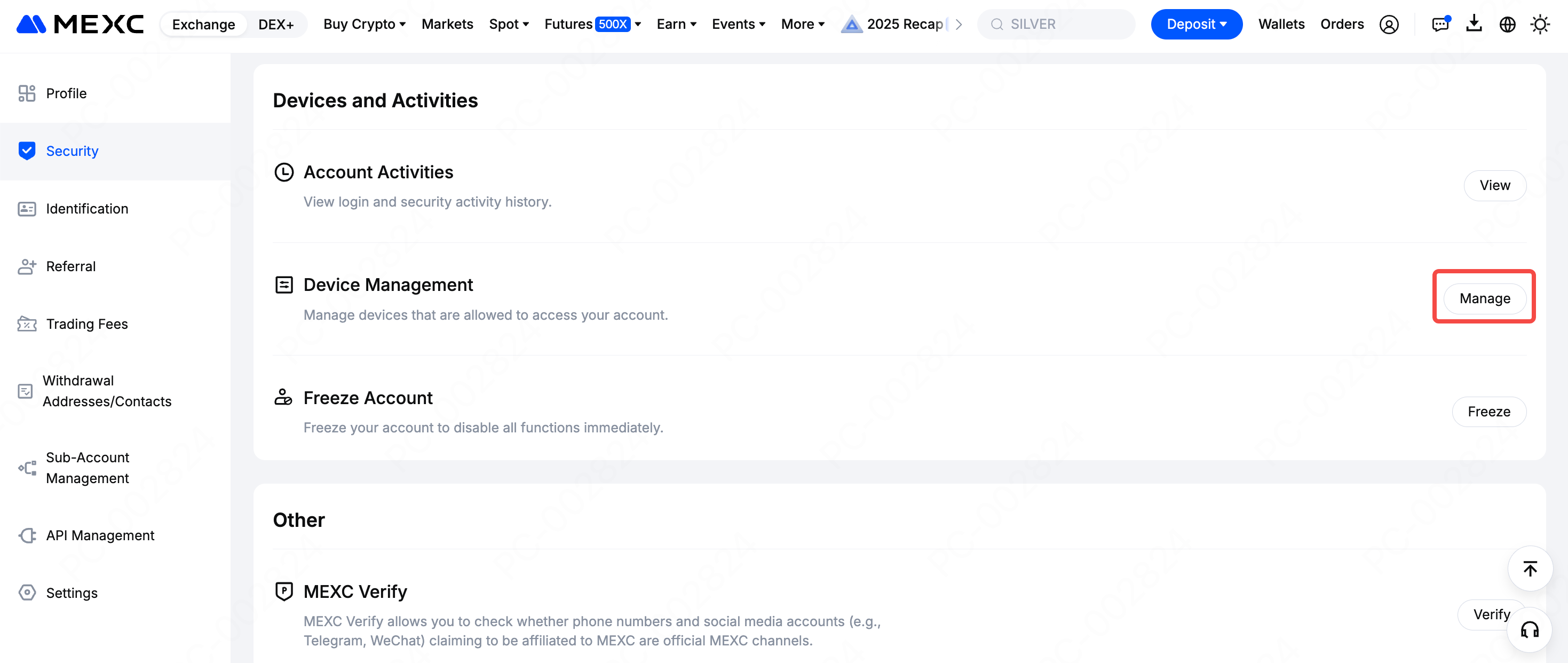Viewport: 1568px width, 663px height.
Task: Switch theme via the sun icon
Action: [1540, 25]
